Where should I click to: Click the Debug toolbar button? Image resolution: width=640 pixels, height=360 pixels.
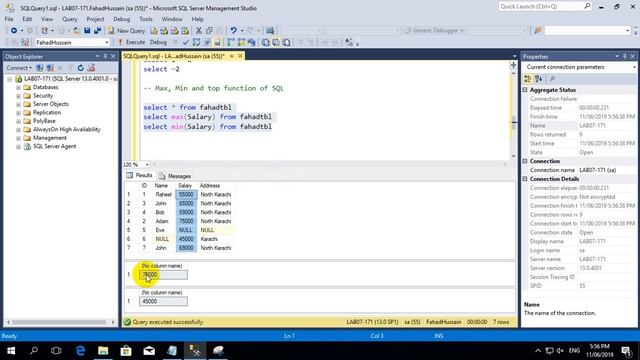point(158,42)
